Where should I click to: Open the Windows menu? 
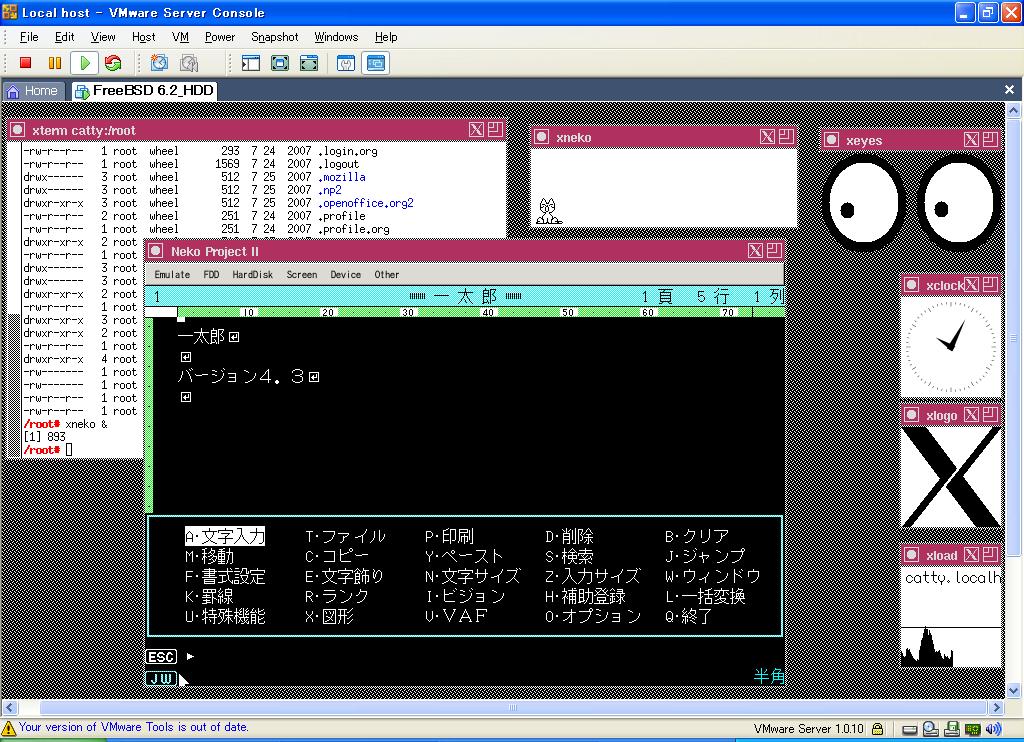click(336, 37)
